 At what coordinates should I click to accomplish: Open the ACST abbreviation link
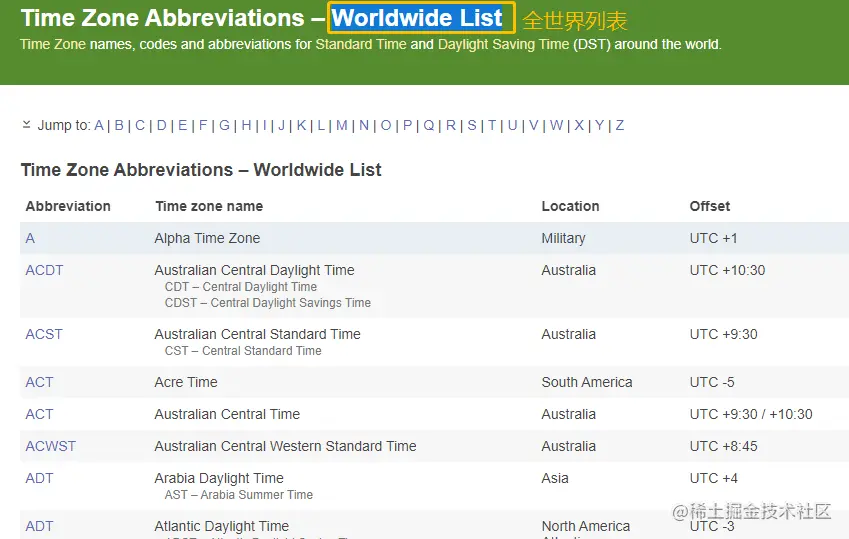tap(44, 334)
